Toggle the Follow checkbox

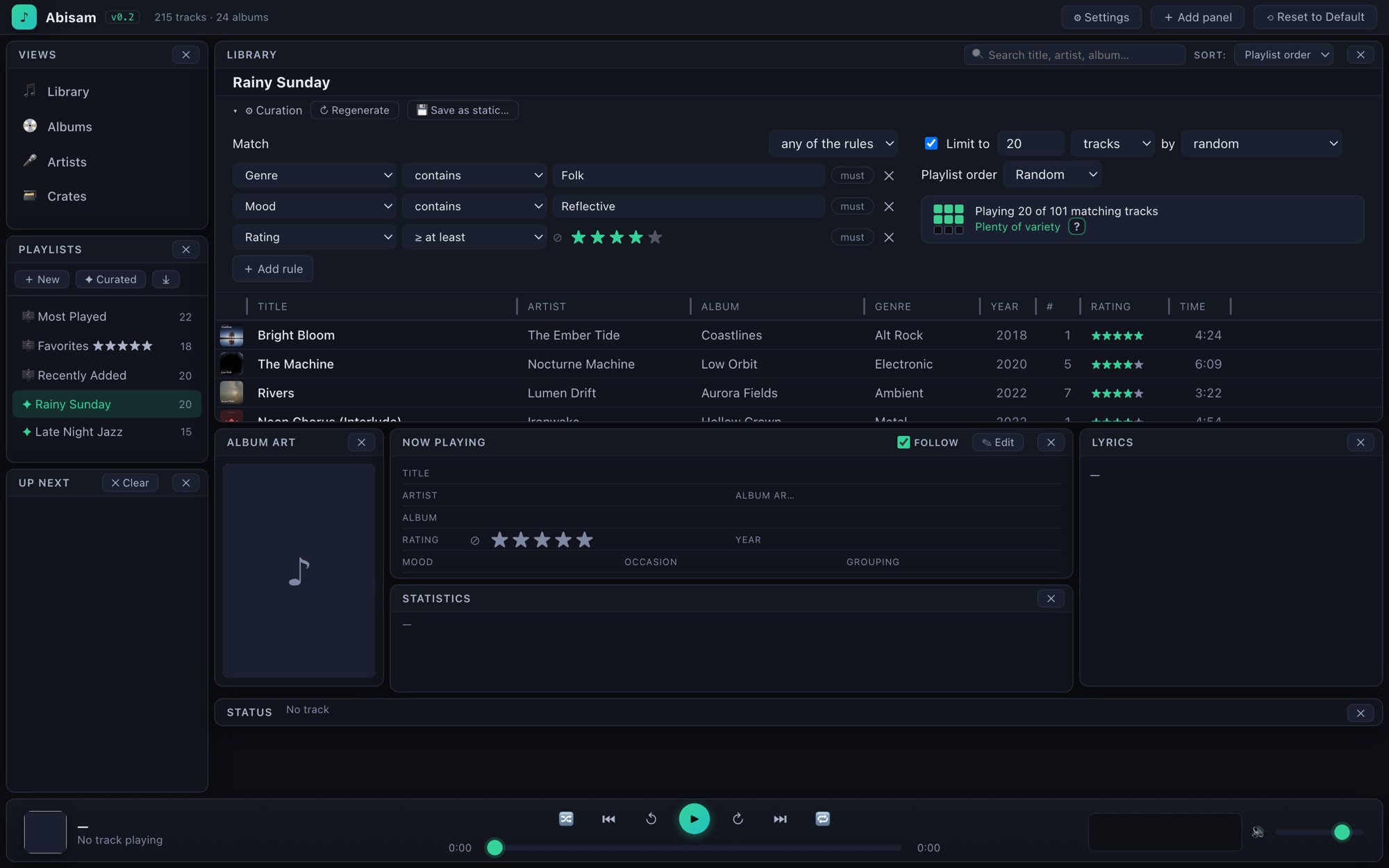pyautogui.click(x=904, y=442)
